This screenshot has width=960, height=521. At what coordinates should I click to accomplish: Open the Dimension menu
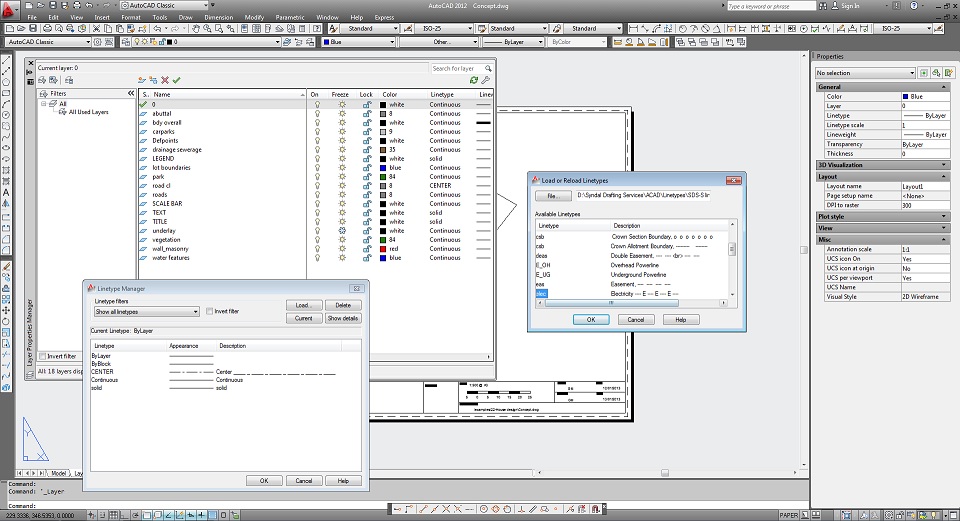click(218, 17)
